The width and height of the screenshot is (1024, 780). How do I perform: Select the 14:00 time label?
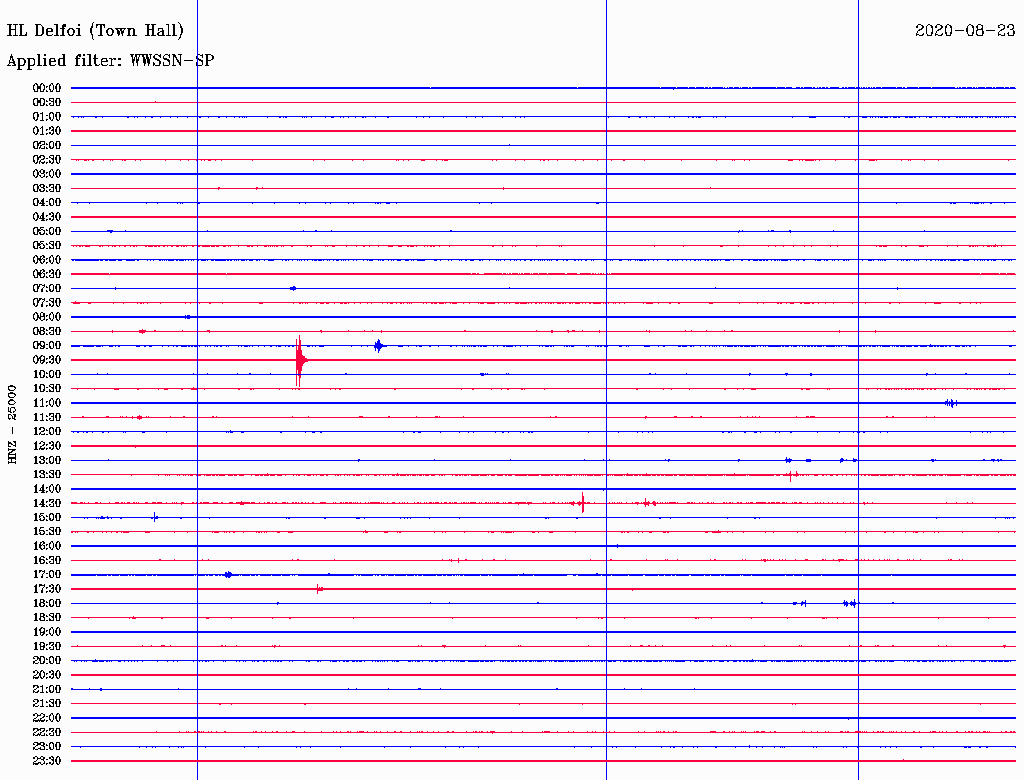point(47,489)
